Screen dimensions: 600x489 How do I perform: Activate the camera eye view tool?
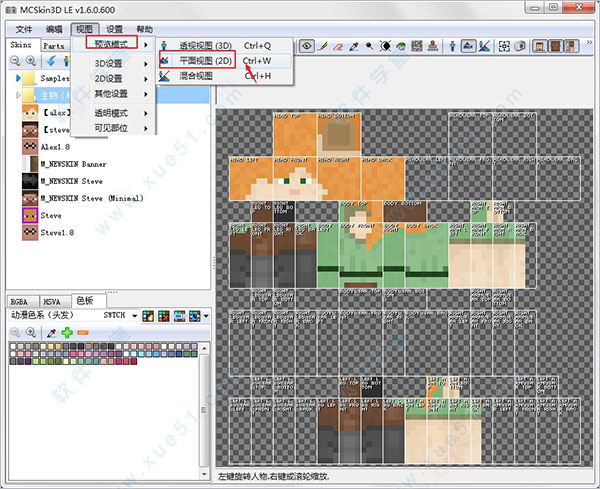pyautogui.click(x=307, y=46)
